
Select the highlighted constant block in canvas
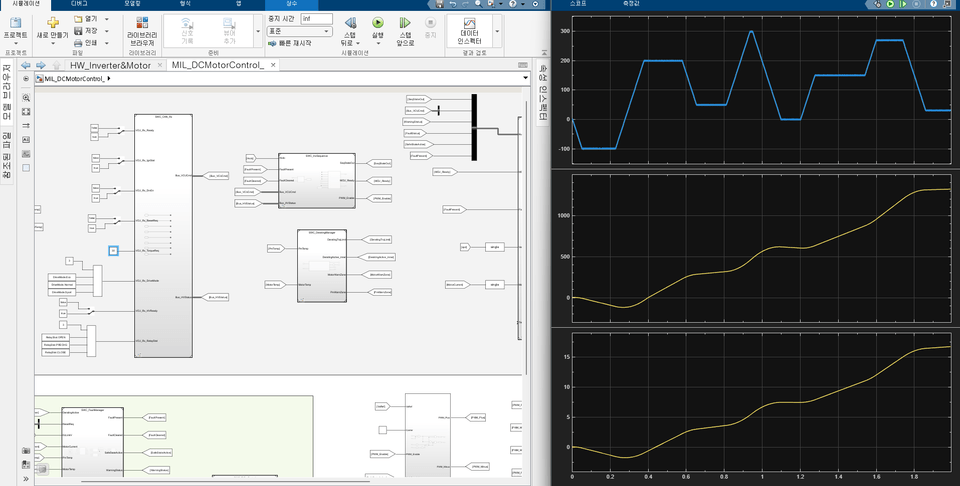click(x=113, y=251)
